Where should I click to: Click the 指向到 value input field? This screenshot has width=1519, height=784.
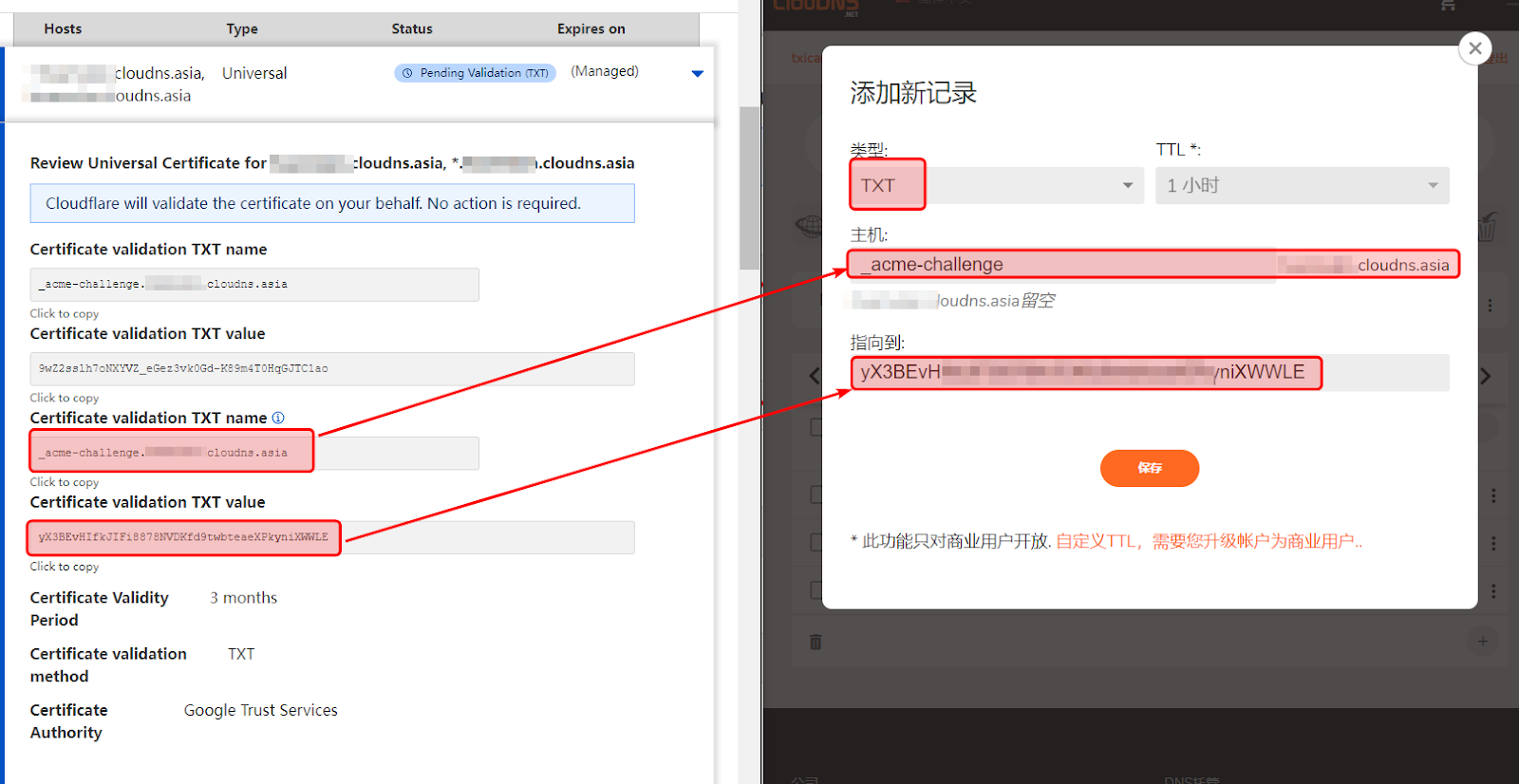coord(1149,372)
